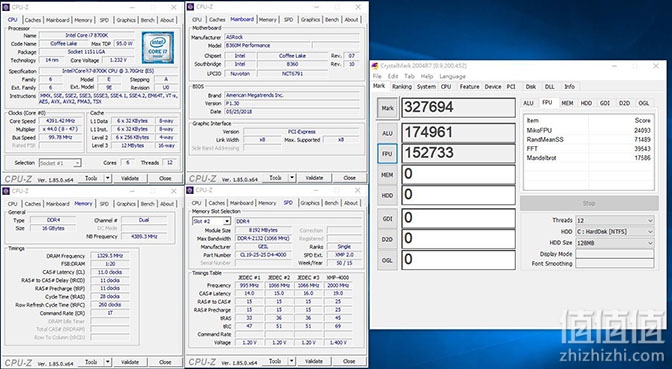Run the OGL benchmark button
This screenshot has height=369, width=672.
pos(387,260)
